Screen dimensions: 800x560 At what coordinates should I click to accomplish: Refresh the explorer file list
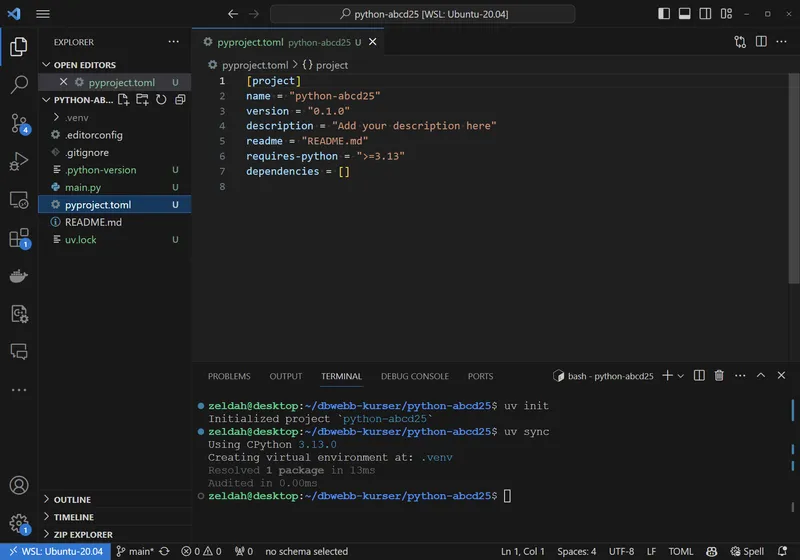tap(161, 99)
